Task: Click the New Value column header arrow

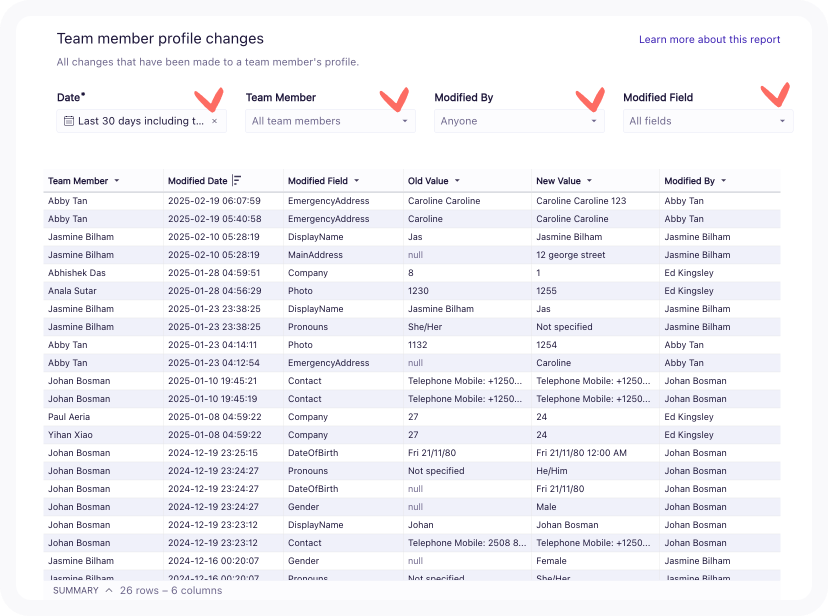Action: (590, 181)
